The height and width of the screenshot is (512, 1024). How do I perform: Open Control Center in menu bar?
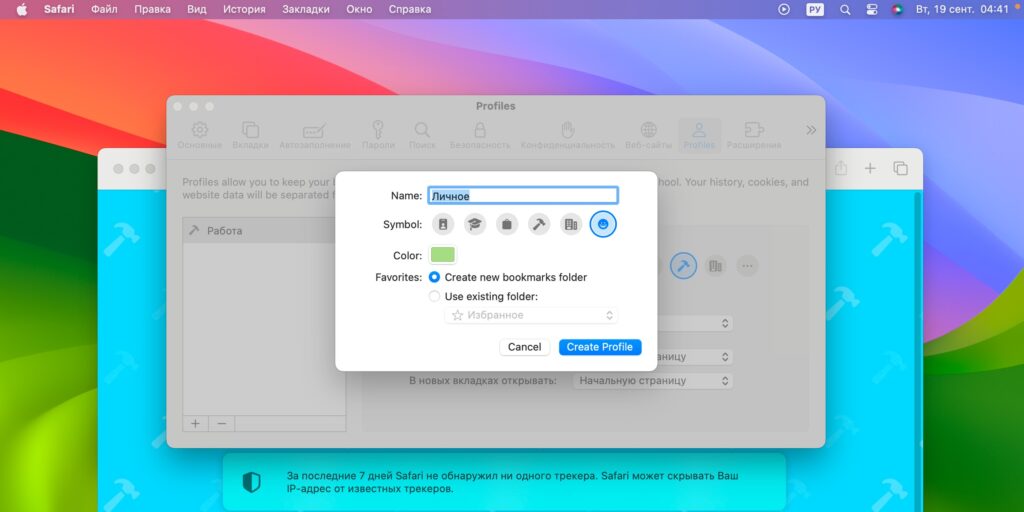click(871, 9)
